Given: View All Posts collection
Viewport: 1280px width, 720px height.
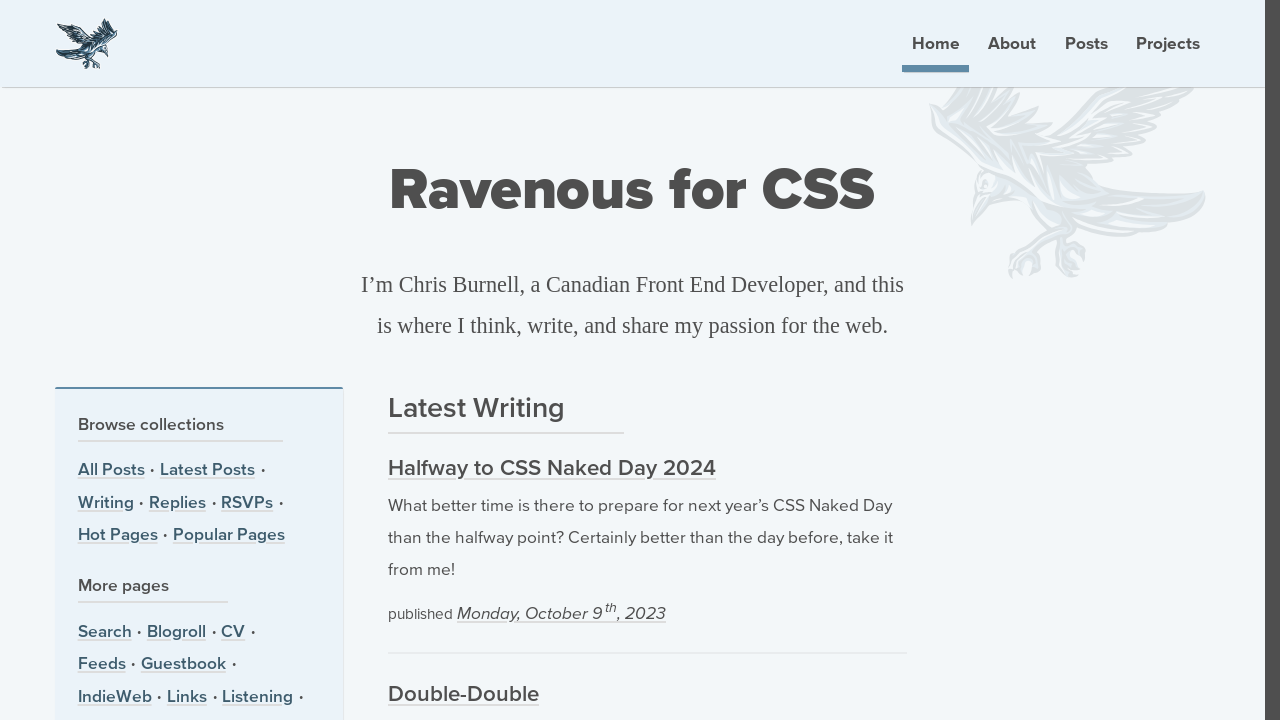Looking at the screenshot, I should pos(111,469).
